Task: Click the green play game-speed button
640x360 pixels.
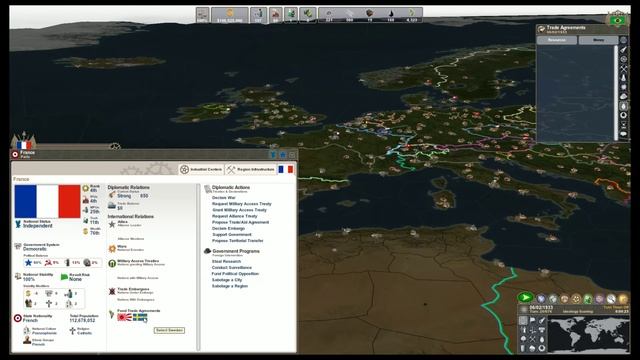Action: [x=525, y=297]
